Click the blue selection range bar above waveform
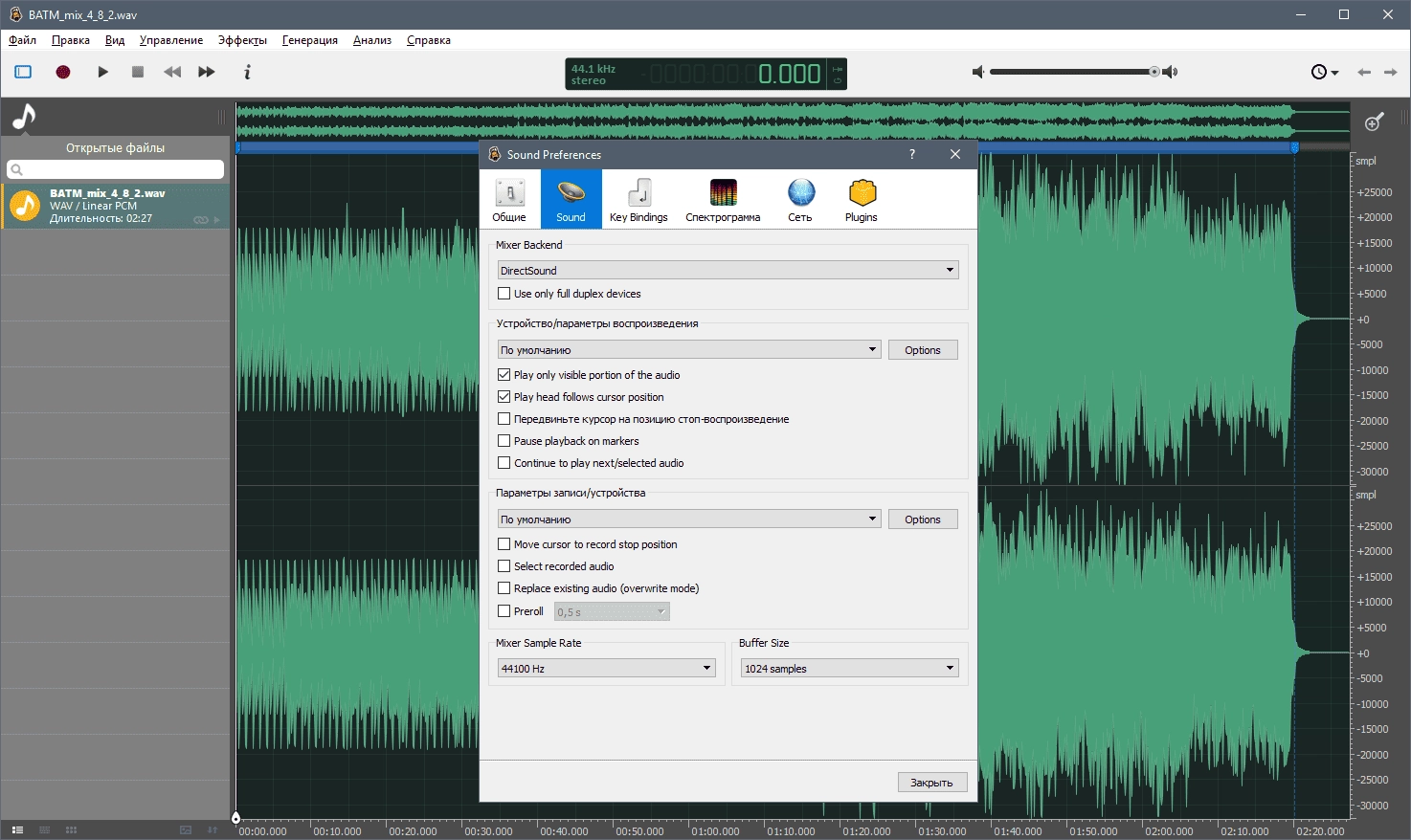Screen dimensions: 1411x840 (766, 147)
